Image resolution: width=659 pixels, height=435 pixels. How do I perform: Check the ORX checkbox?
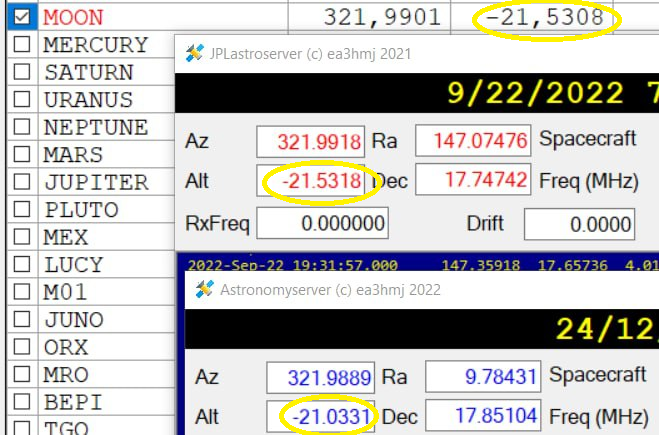[x=22, y=347]
